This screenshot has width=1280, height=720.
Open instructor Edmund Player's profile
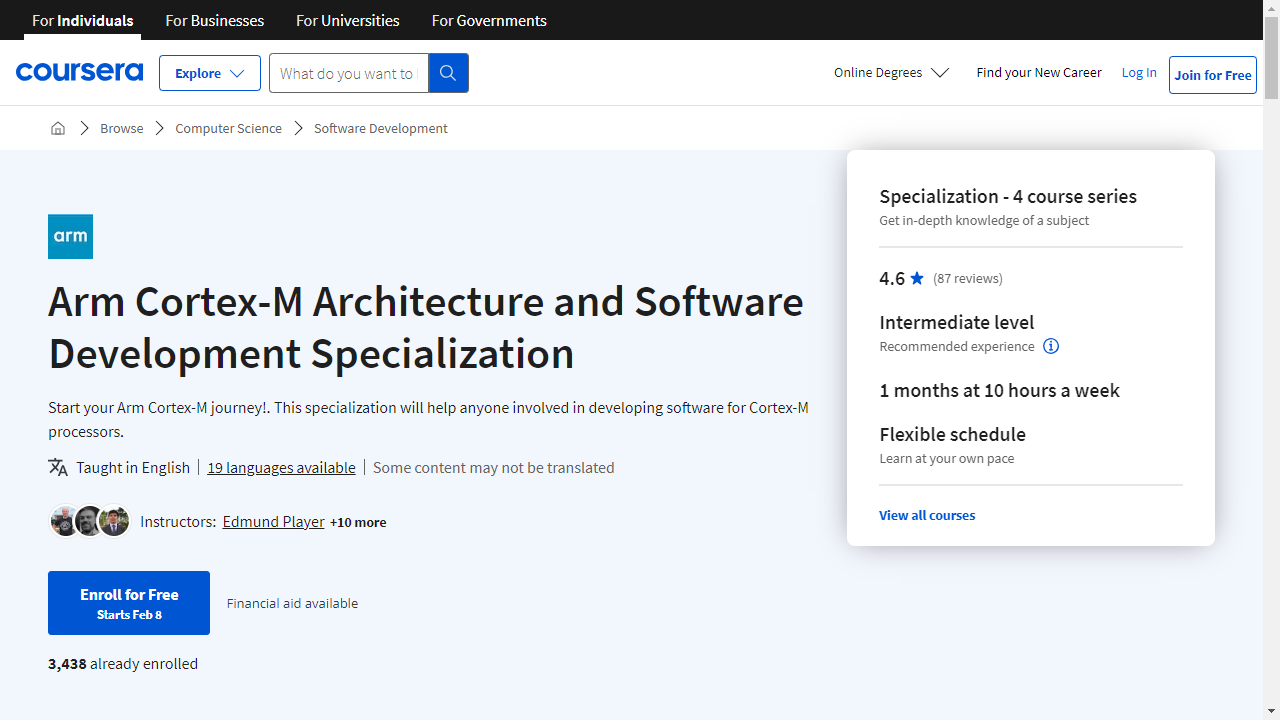coord(274,521)
